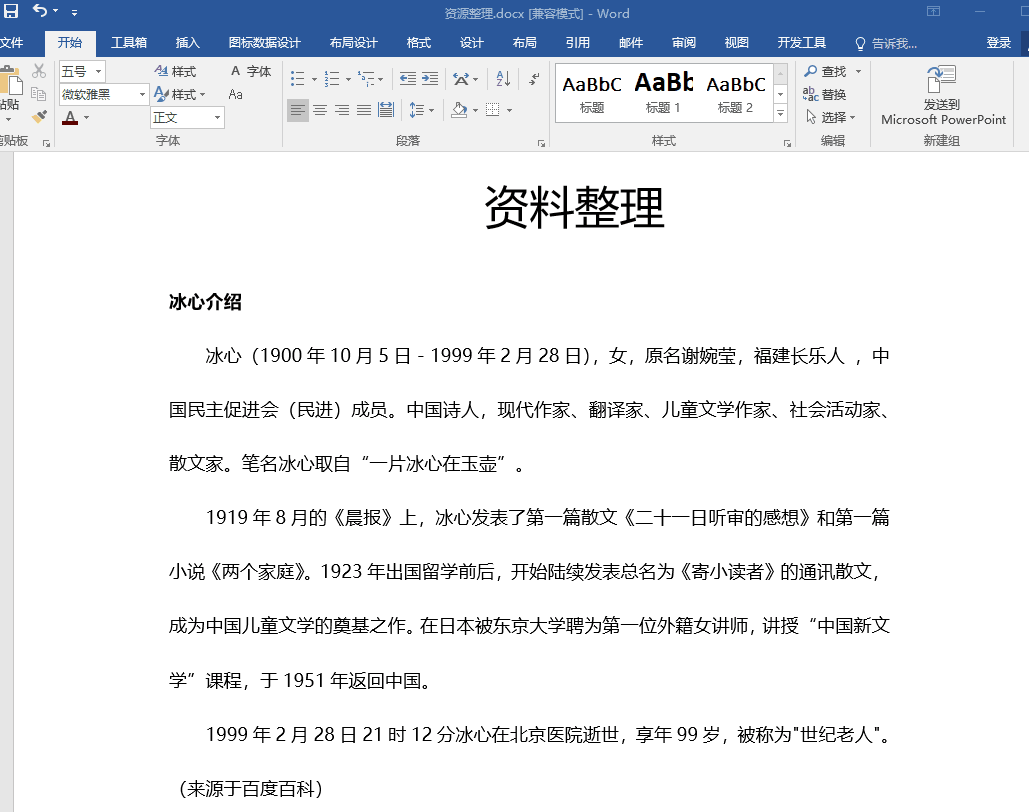Toggle center text alignment
The width and height of the screenshot is (1029, 812).
320,110
